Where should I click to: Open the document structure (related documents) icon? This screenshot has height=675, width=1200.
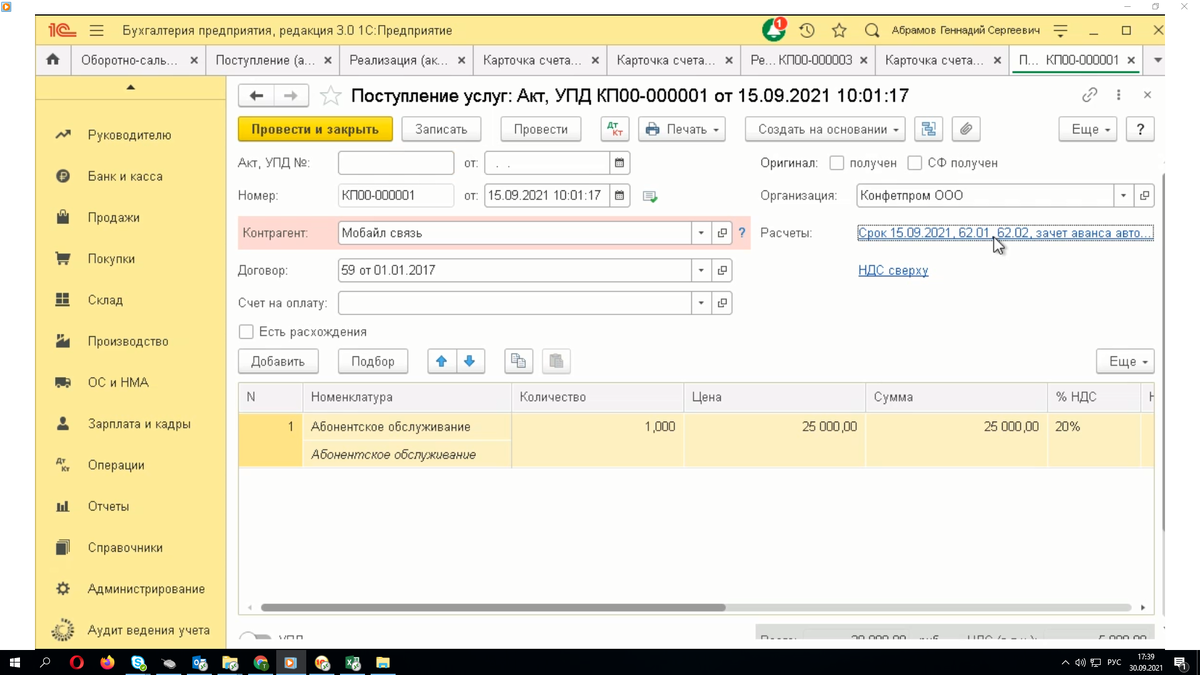929,129
